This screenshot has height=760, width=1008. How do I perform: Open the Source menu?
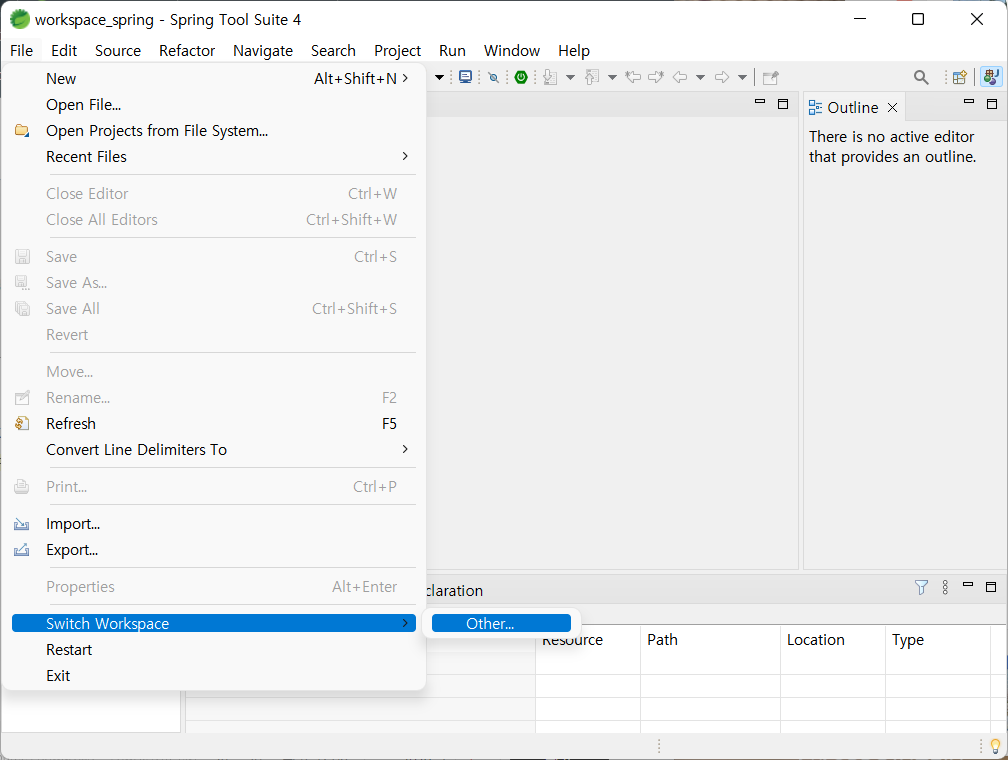[x=118, y=50]
